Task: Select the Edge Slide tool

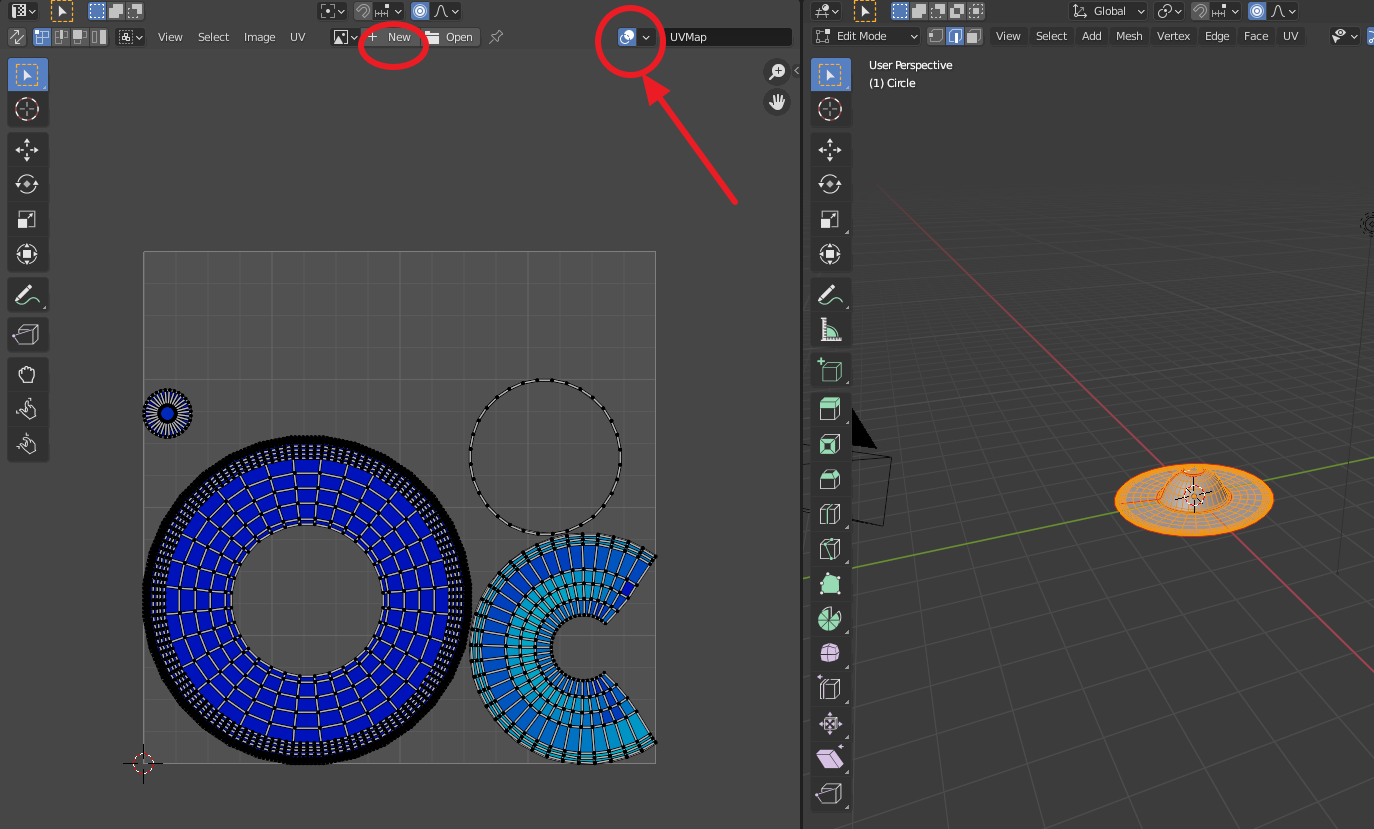Action: click(x=830, y=689)
